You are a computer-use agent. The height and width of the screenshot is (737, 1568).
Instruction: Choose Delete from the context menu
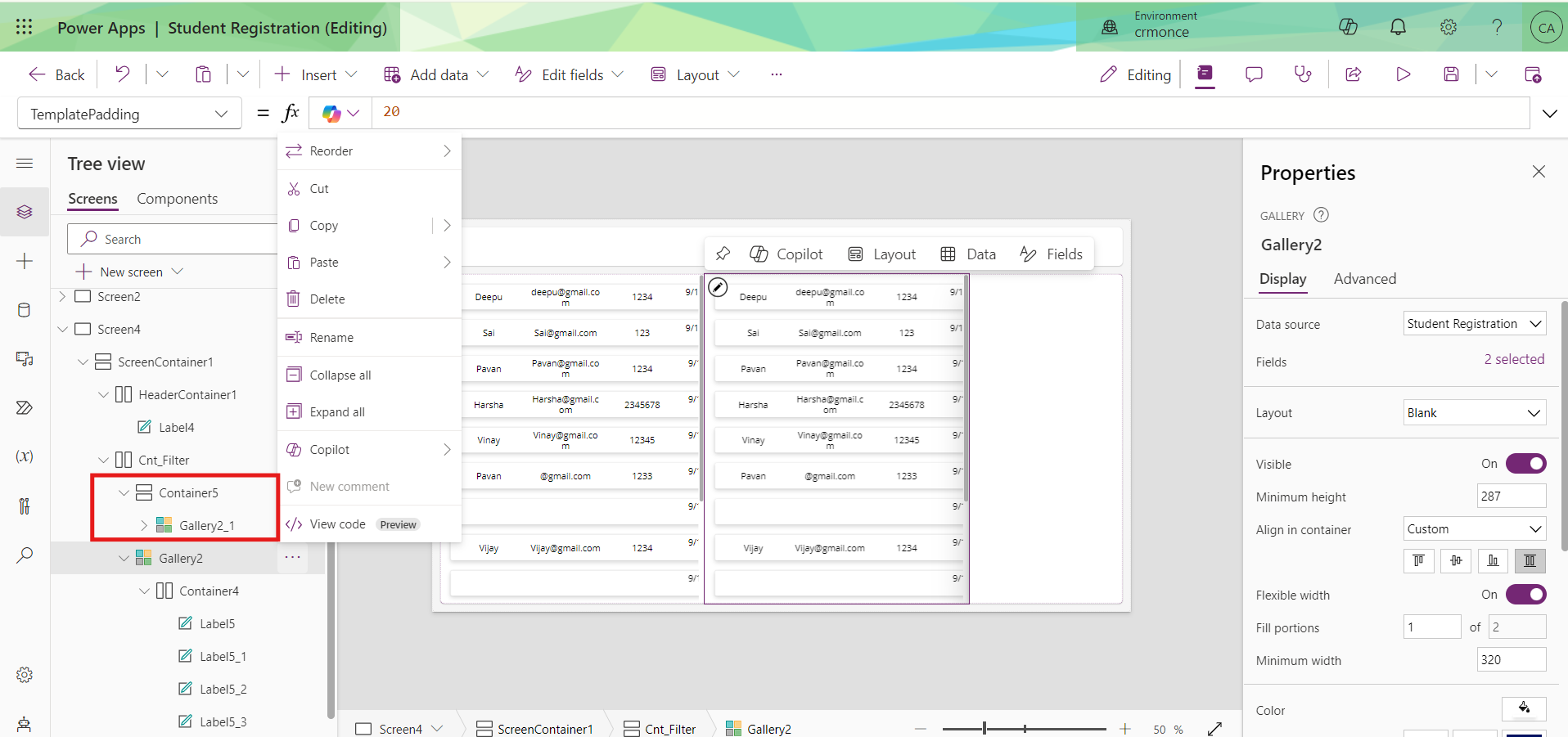(x=369, y=299)
